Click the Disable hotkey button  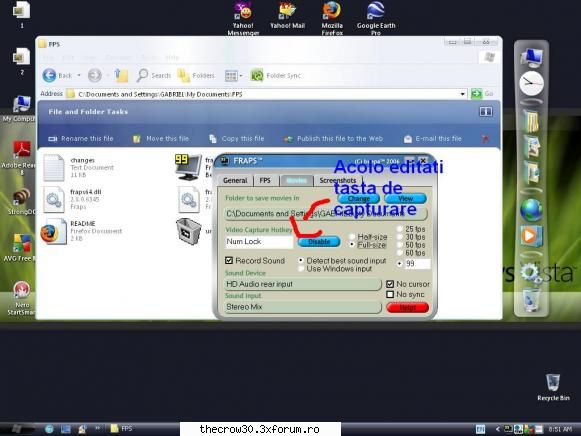pos(319,242)
